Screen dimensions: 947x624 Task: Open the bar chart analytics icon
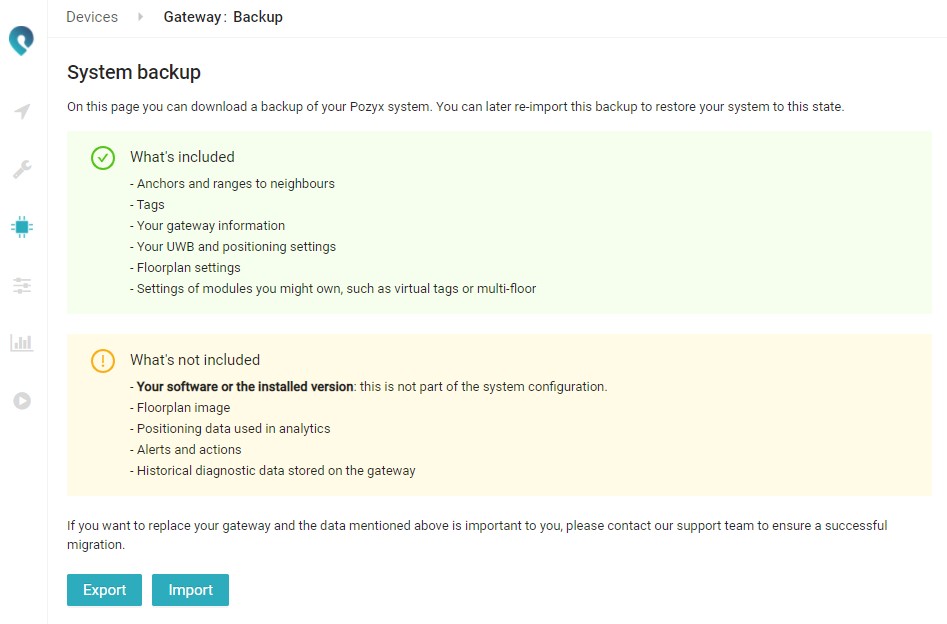click(x=22, y=343)
